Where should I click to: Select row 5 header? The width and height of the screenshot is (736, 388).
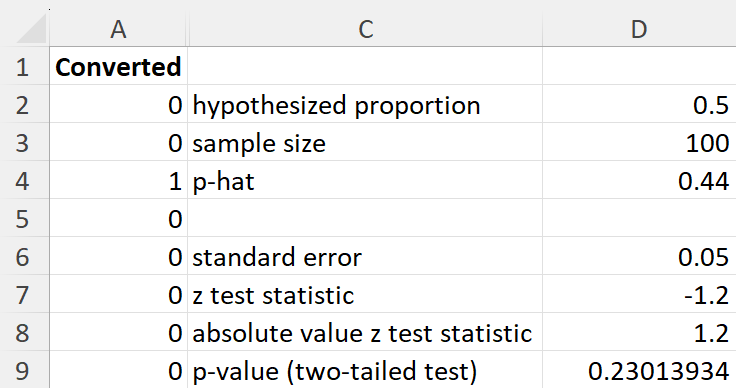[x=24, y=218]
